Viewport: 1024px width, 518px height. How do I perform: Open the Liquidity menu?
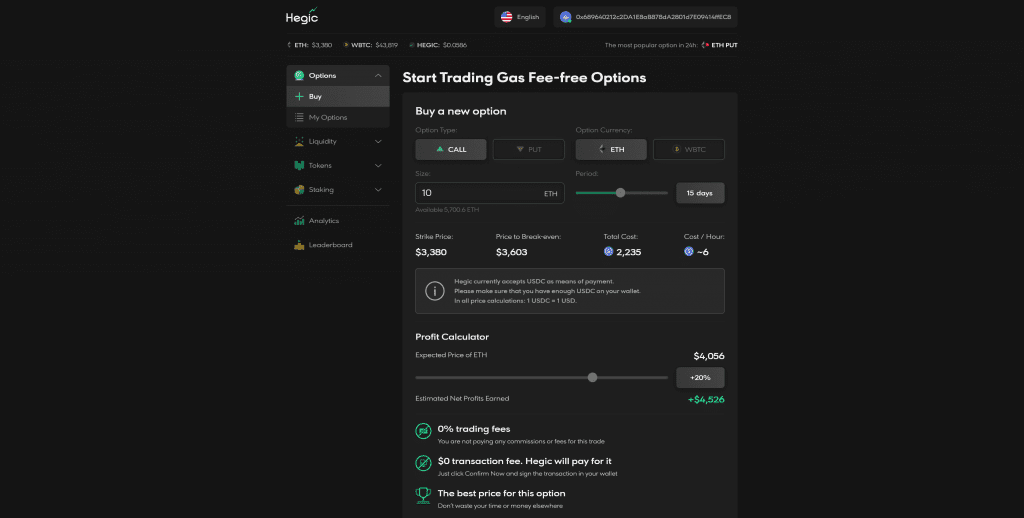pyautogui.click(x=338, y=141)
